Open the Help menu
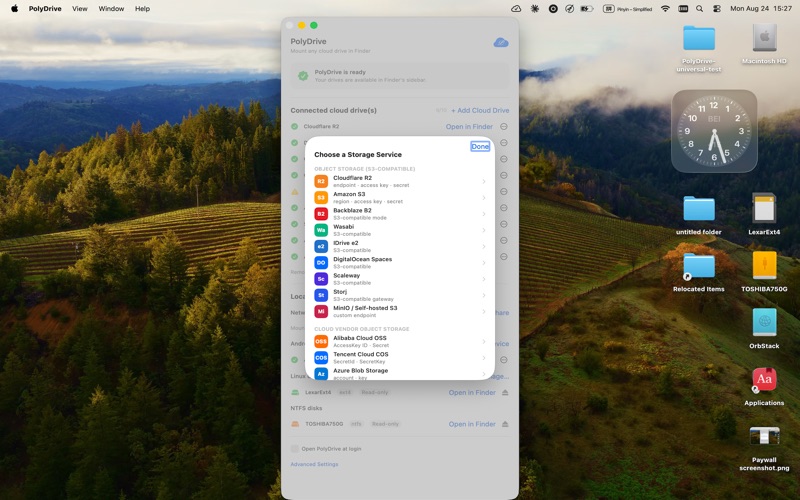The width and height of the screenshot is (800, 500). pyautogui.click(x=142, y=8)
